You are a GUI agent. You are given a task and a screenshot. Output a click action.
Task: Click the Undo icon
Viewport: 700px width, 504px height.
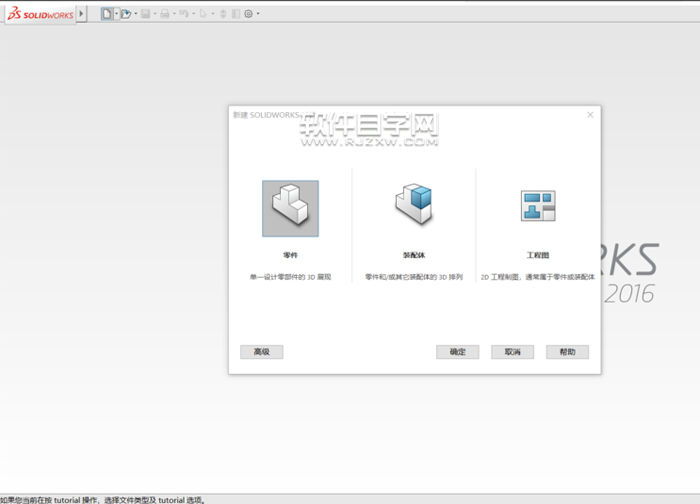184,14
